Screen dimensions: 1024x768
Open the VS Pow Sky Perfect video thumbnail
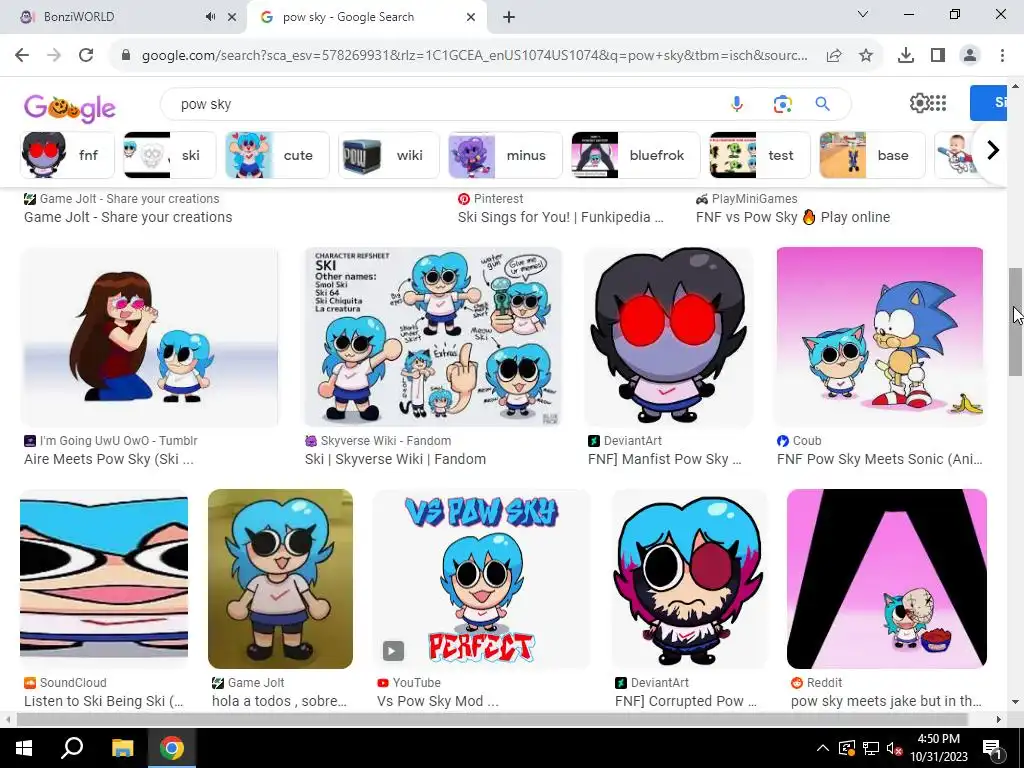[481, 579]
